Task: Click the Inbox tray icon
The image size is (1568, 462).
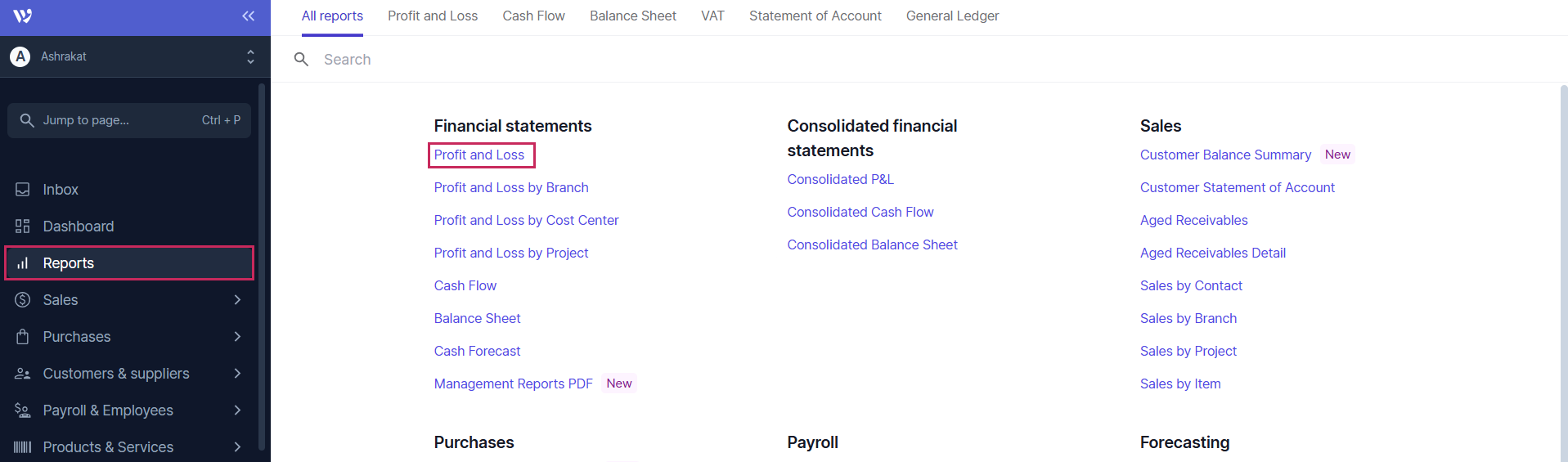Action: 23,190
